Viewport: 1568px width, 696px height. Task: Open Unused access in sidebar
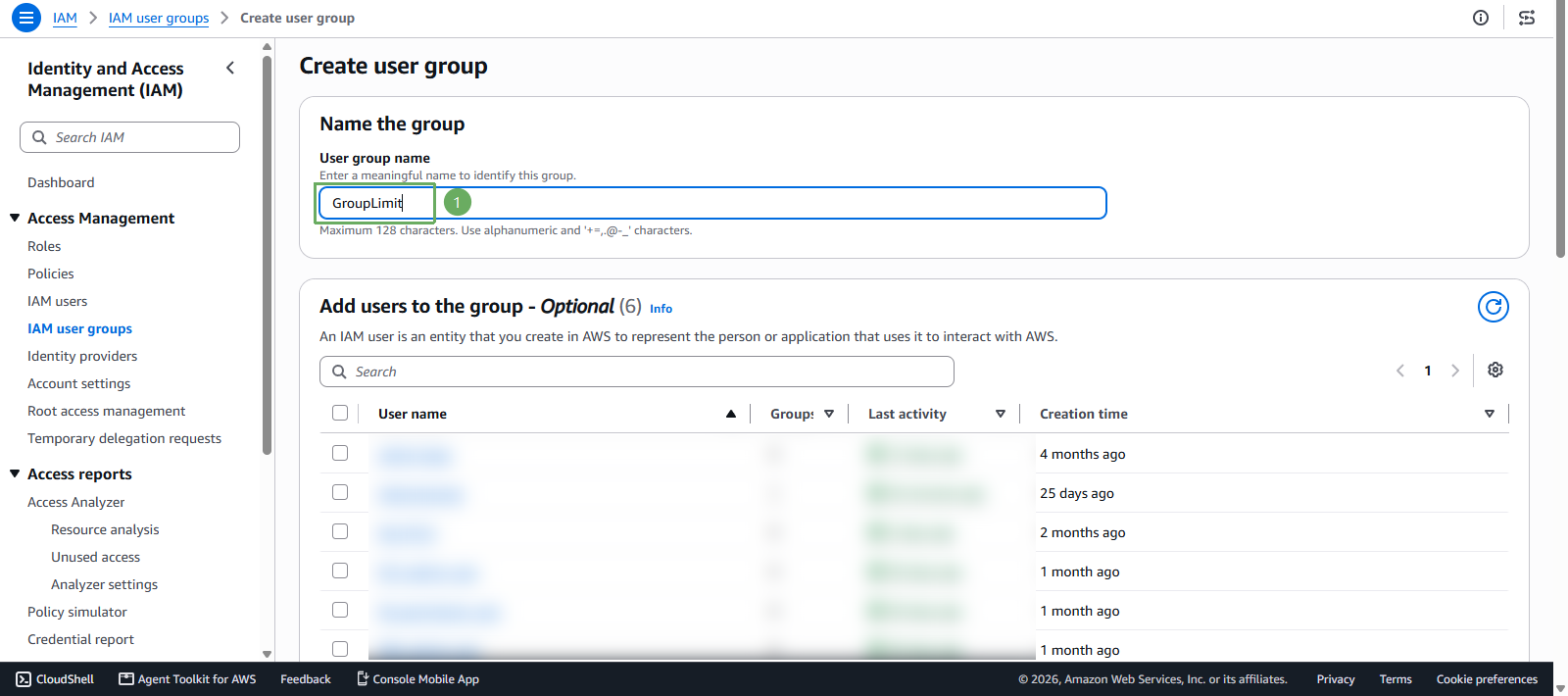click(x=96, y=557)
